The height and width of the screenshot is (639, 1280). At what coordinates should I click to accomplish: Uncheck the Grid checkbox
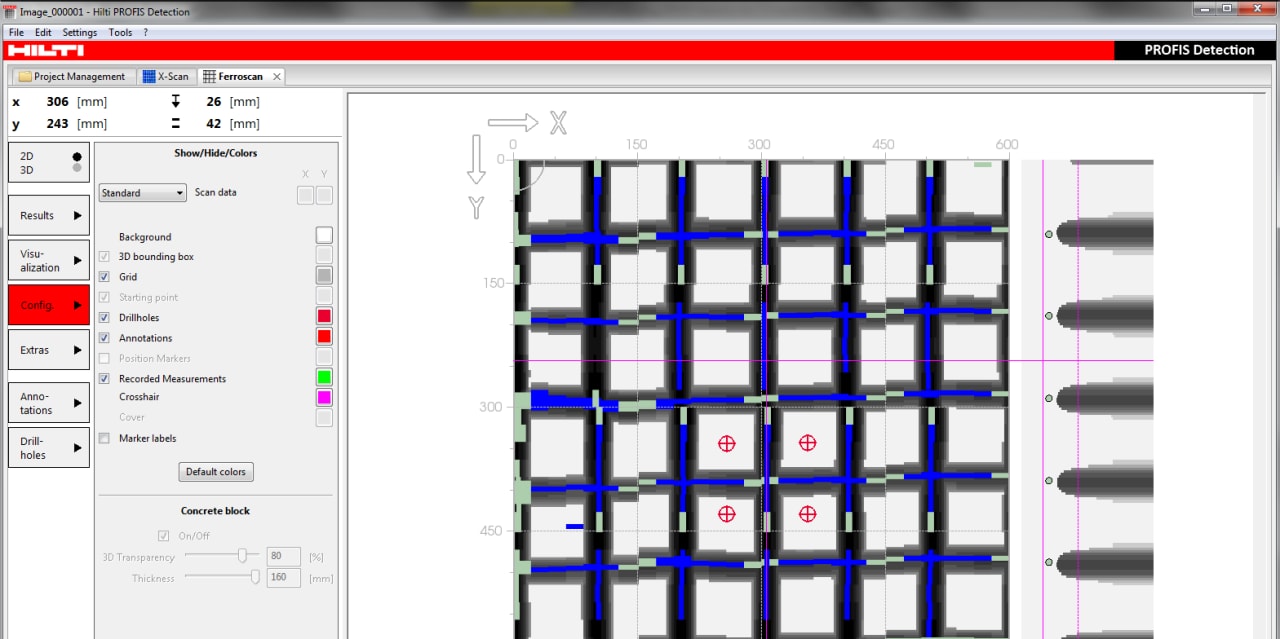[105, 277]
